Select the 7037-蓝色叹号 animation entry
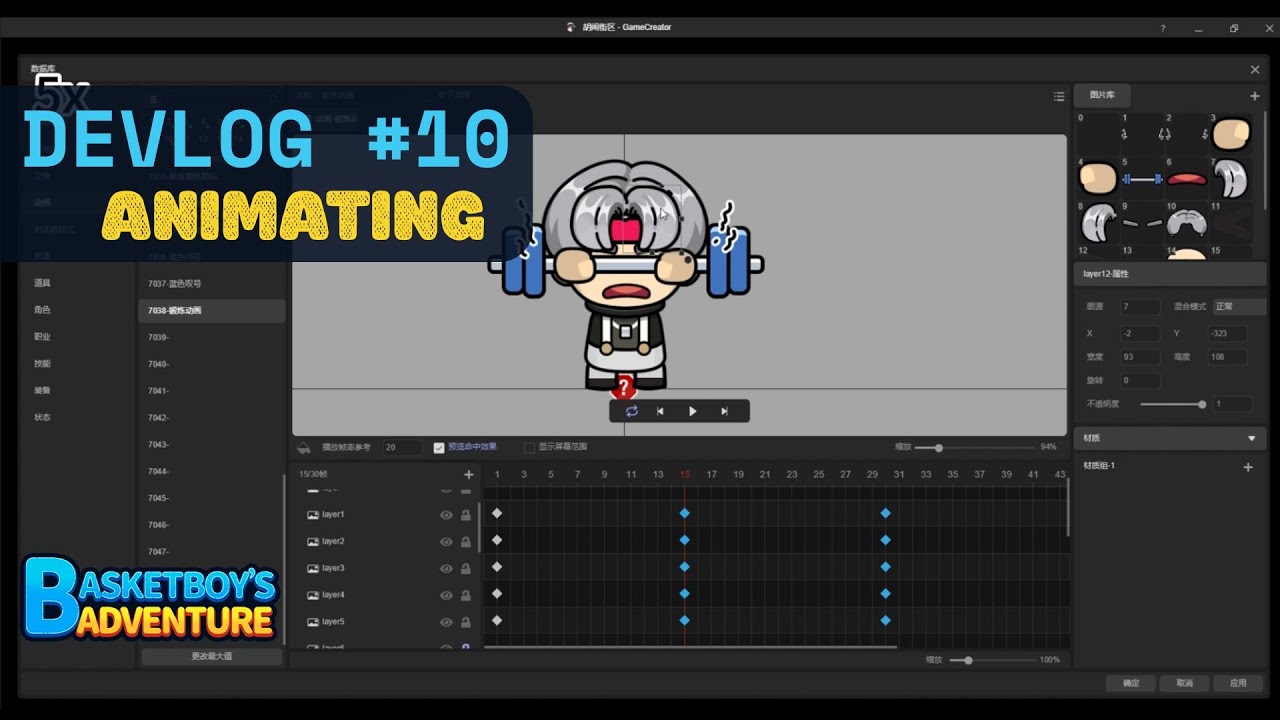 pyautogui.click(x=211, y=284)
